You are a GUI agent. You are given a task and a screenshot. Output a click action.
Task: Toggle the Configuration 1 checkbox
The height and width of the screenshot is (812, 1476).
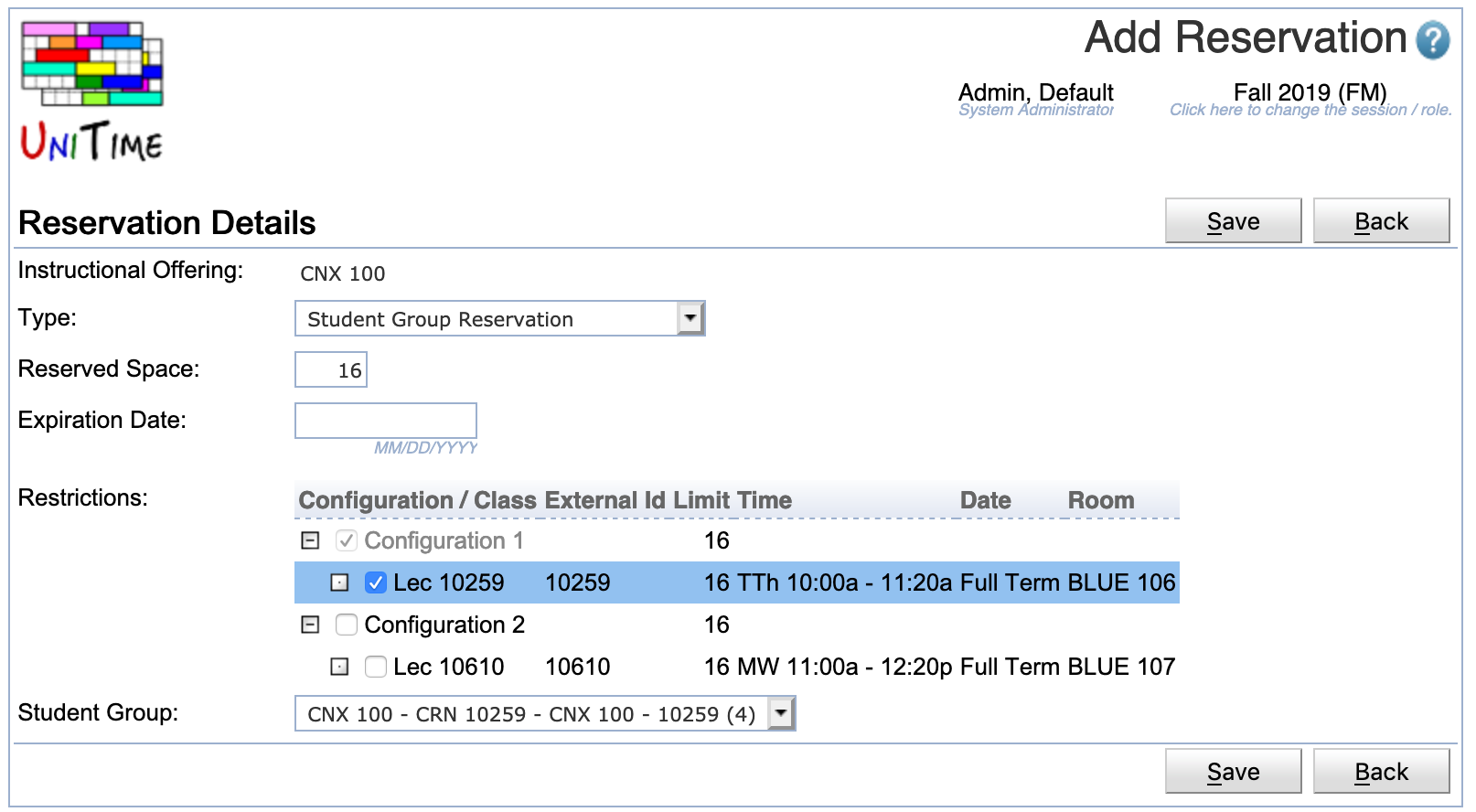[x=346, y=540]
